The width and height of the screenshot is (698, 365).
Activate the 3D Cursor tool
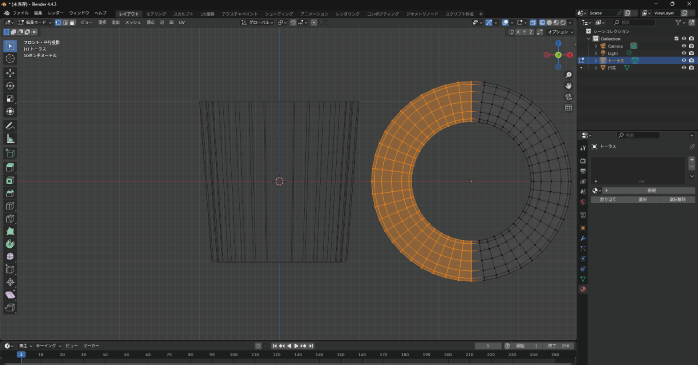(10, 59)
